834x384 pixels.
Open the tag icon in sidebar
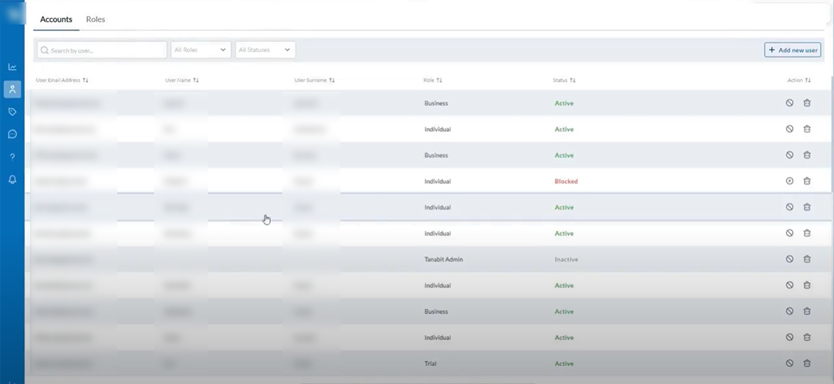(12, 112)
